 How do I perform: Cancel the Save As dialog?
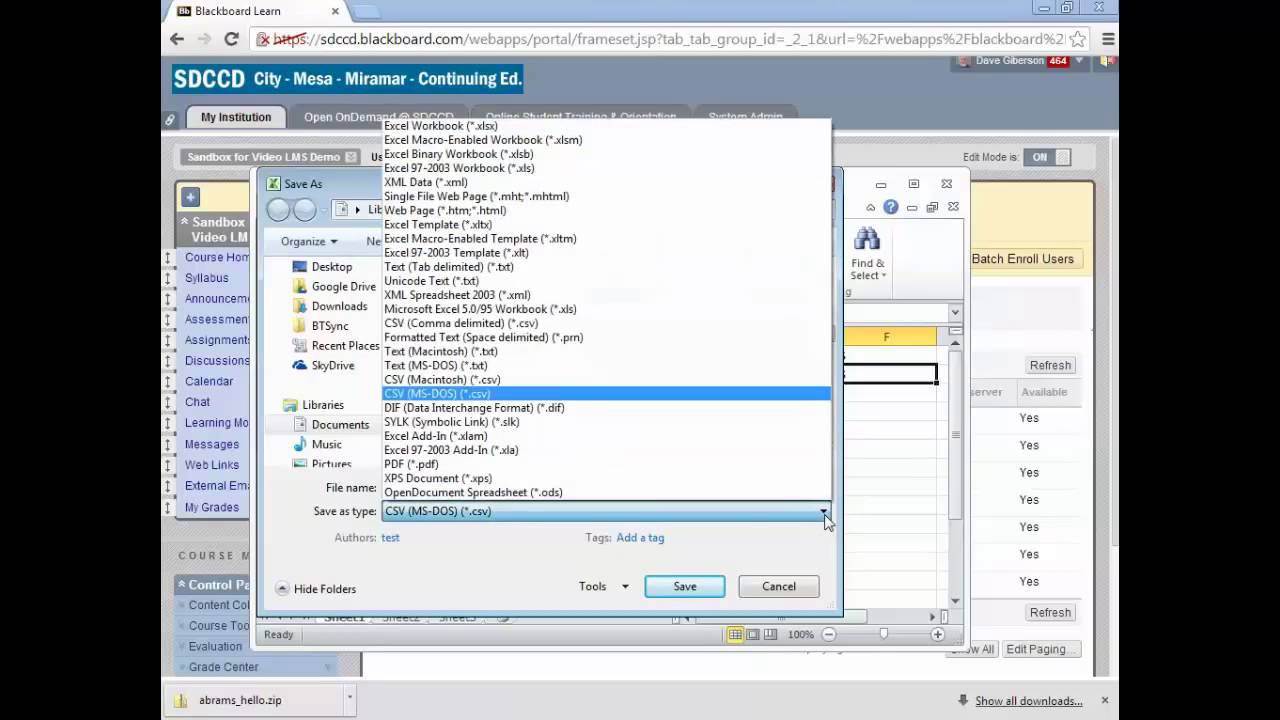click(x=779, y=587)
